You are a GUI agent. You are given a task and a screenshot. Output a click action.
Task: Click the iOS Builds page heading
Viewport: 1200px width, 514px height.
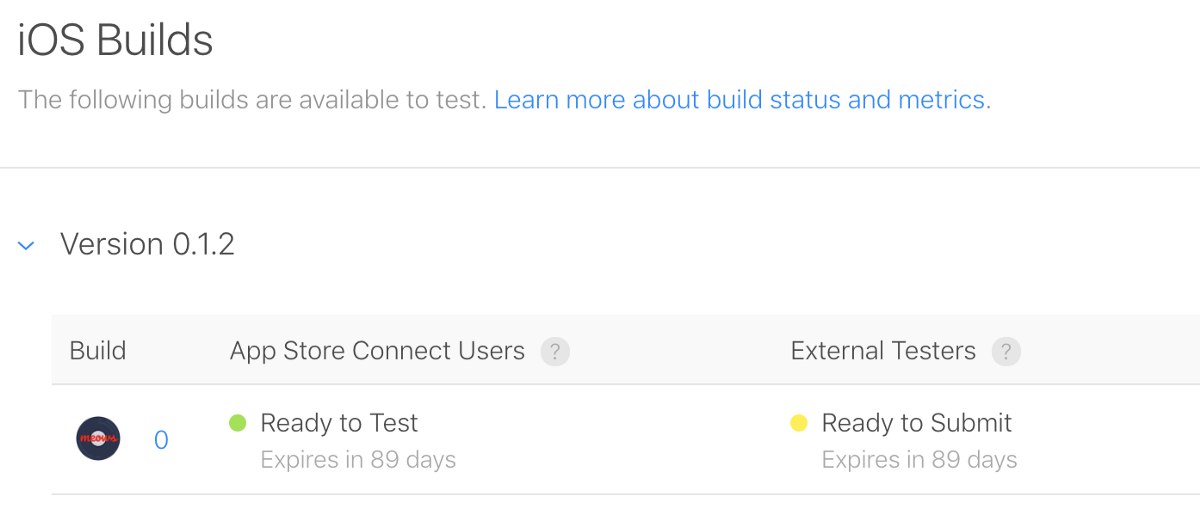[x=115, y=41]
